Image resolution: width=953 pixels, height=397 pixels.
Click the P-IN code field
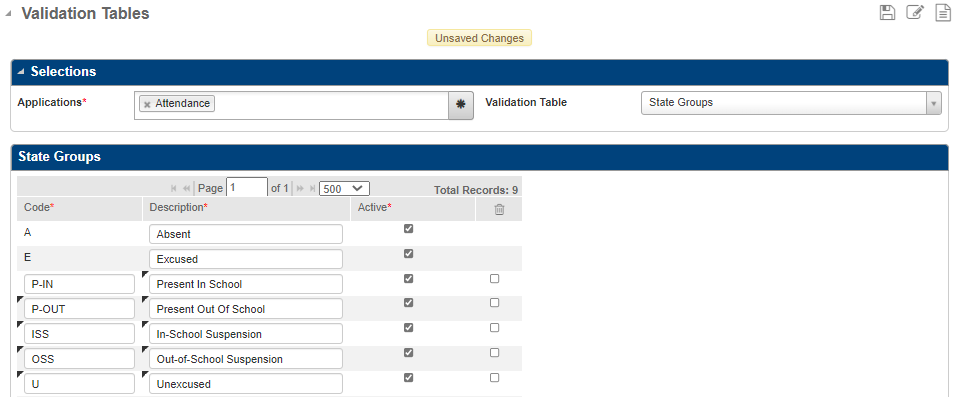[x=79, y=284]
